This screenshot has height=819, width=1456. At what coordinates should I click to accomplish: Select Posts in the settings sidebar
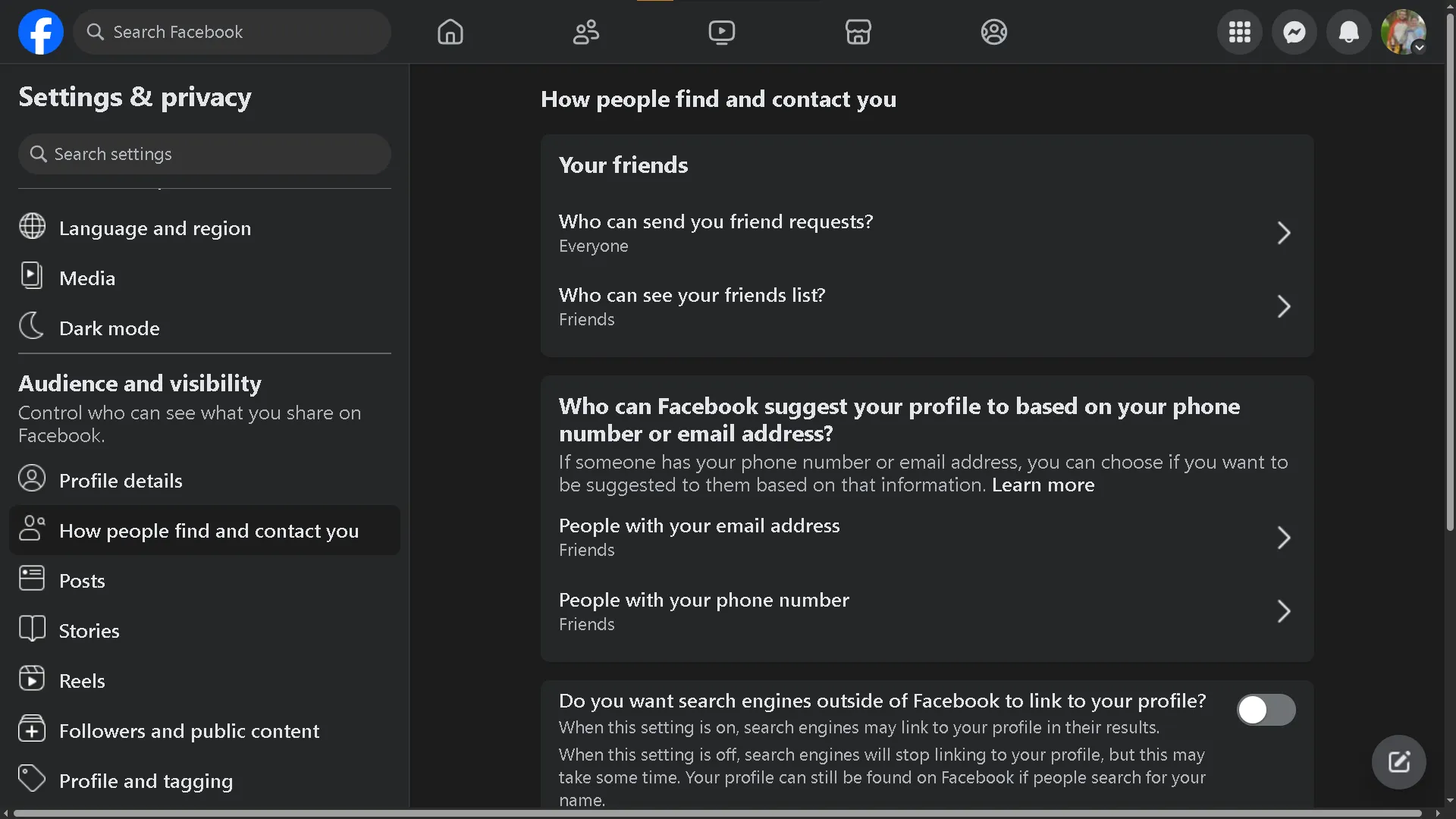point(83,579)
